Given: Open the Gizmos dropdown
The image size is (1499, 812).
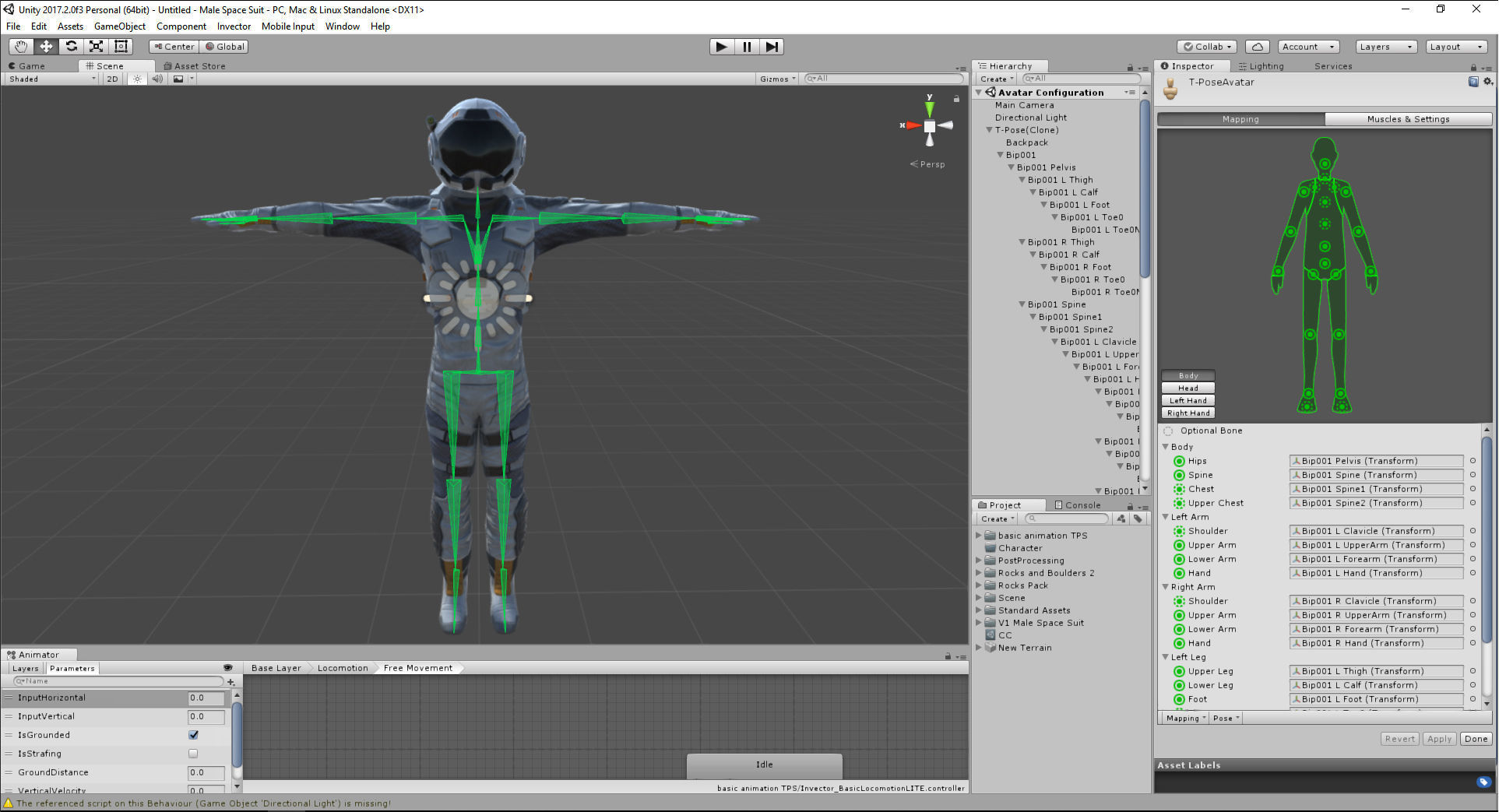Looking at the screenshot, I should [777, 79].
